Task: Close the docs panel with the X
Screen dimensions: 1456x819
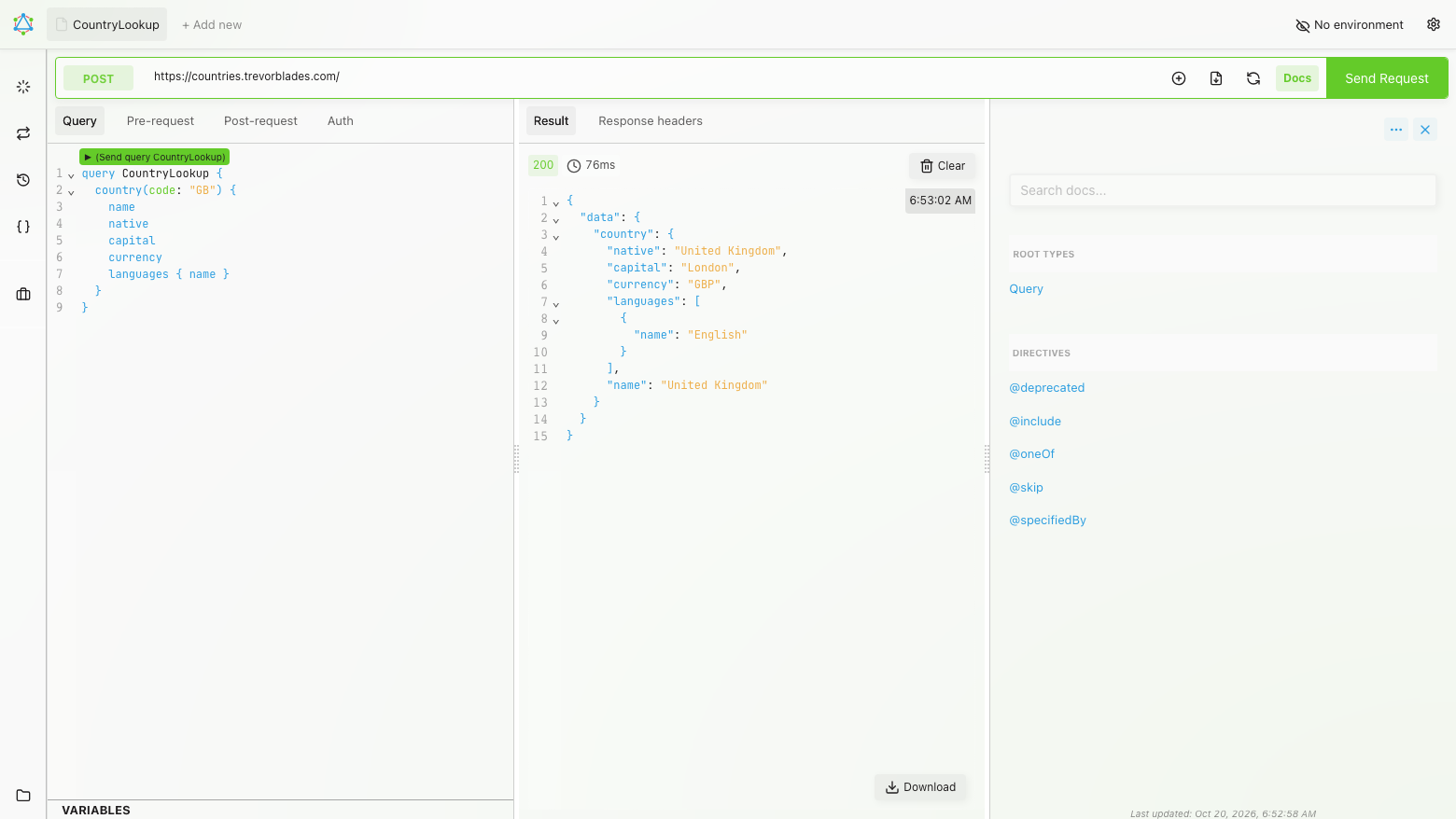Action: pos(1425,130)
